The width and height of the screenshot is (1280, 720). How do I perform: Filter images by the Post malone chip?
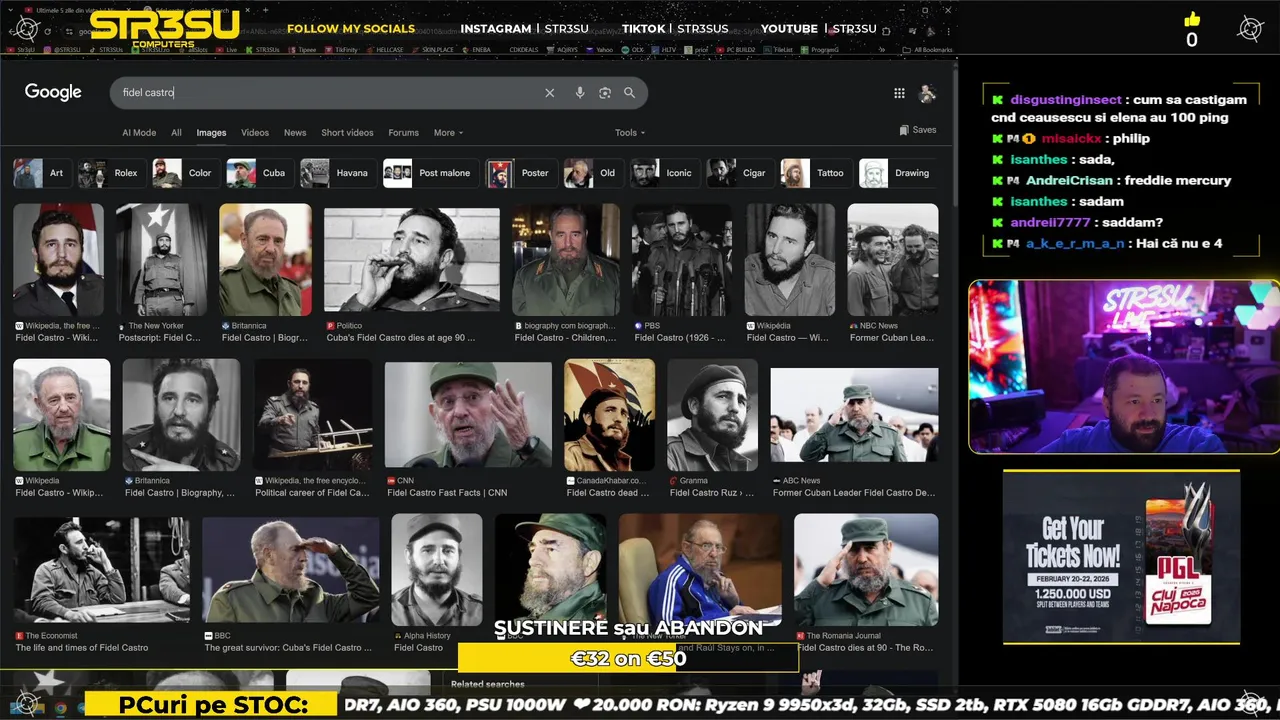tap(430, 173)
